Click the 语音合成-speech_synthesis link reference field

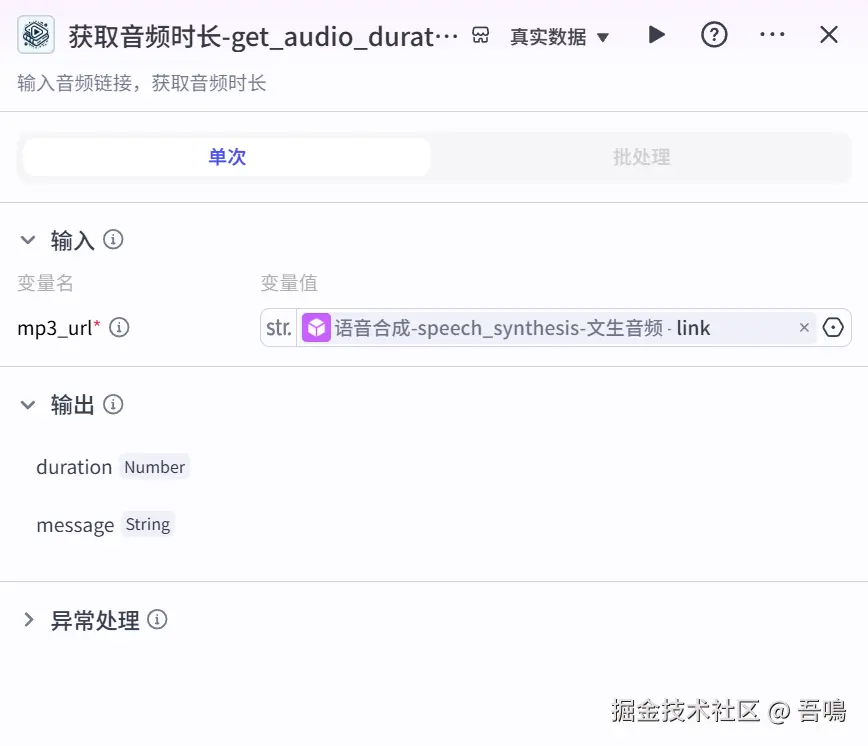click(556, 328)
